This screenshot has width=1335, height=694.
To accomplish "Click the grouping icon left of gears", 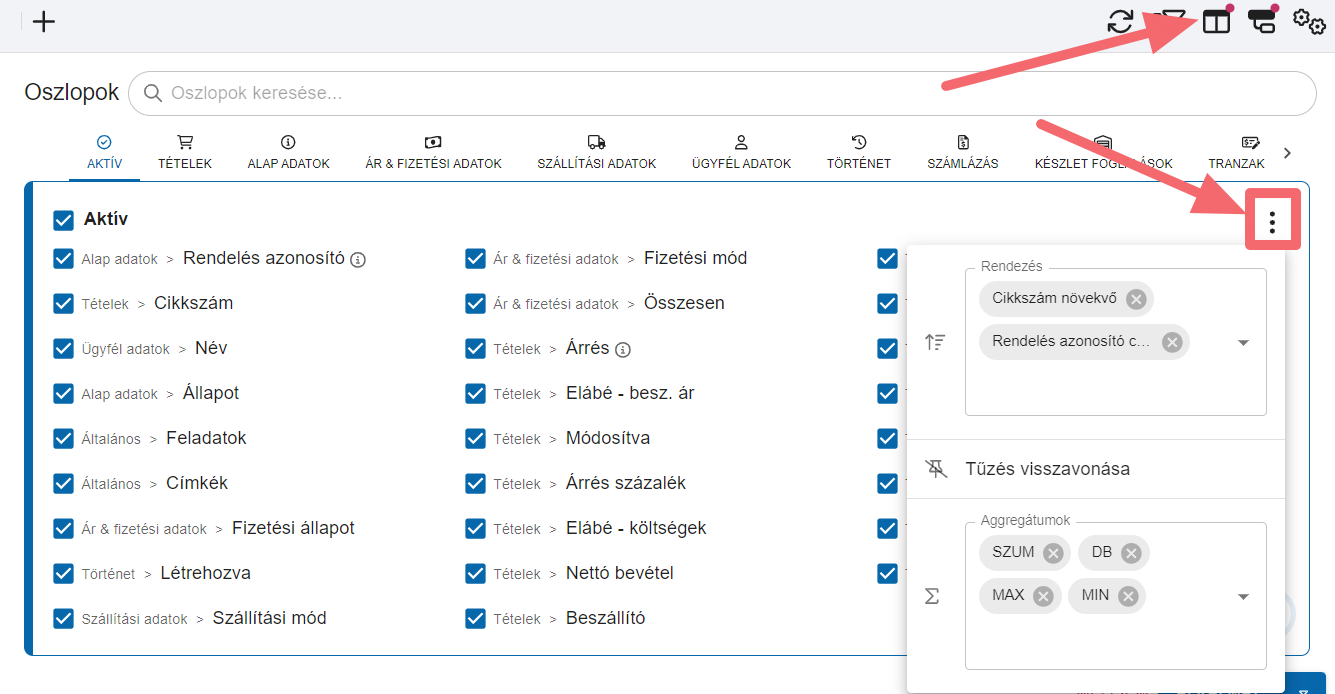I will coord(1262,22).
